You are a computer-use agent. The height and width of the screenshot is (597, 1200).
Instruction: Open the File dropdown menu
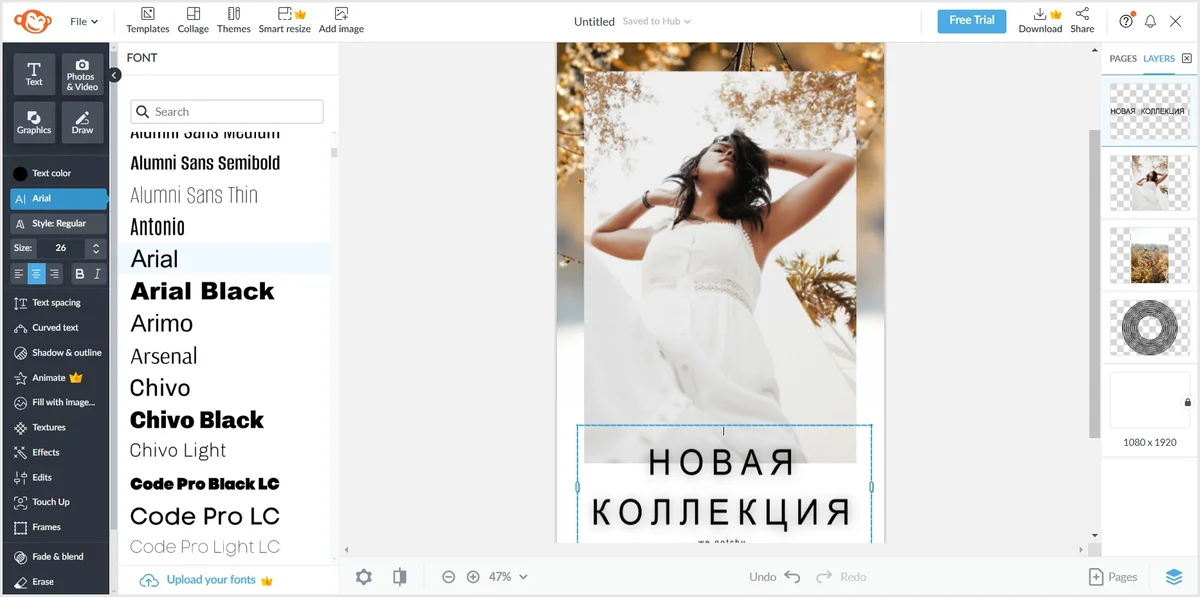click(84, 21)
